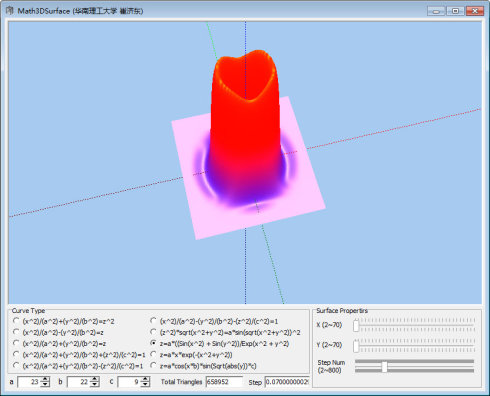Click the Math3DSurface app icon in title bar
Viewport: 490px width, 396px height.
click(x=10, y=11)
